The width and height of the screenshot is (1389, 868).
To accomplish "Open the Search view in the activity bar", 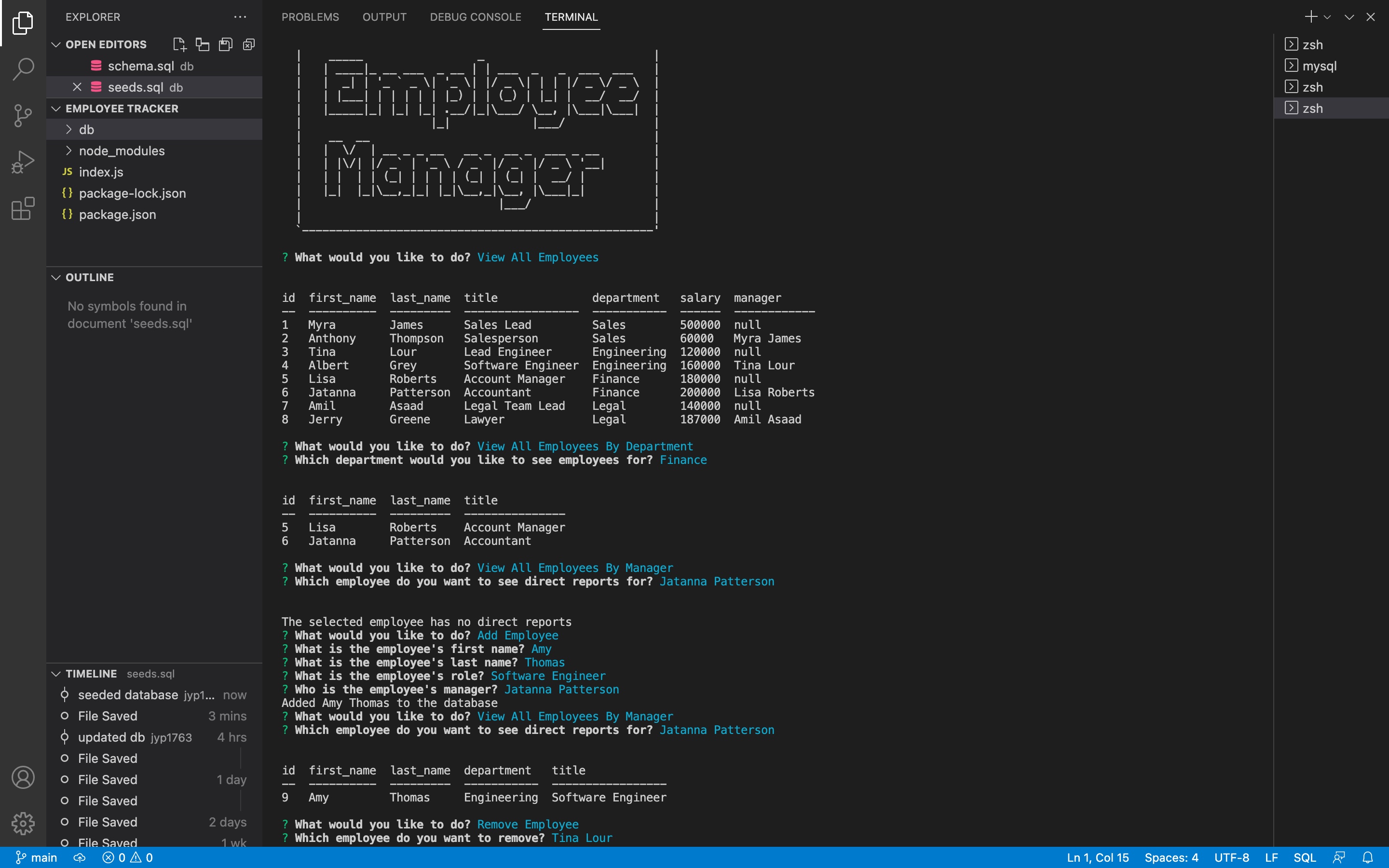I will click(23, 69).
